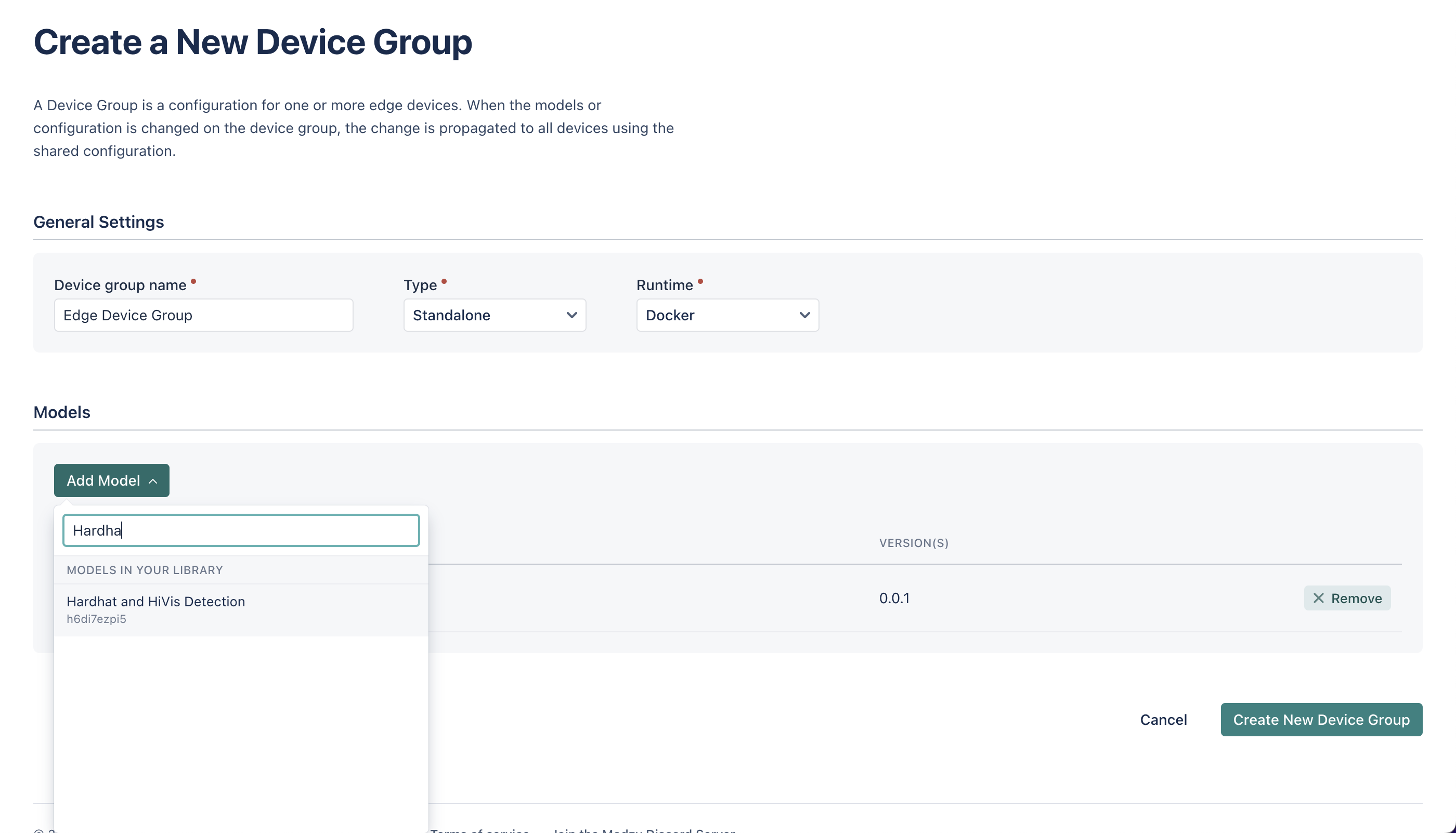
Task: Focus the Device group name field
Action: tap(203, 315)
